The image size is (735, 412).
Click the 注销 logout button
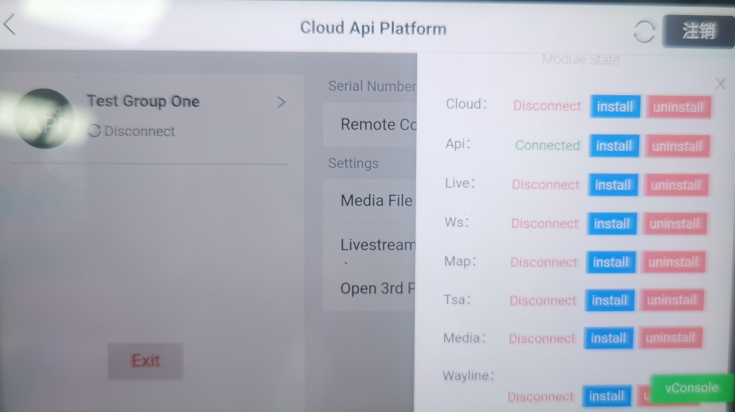(x=698, y=31)
